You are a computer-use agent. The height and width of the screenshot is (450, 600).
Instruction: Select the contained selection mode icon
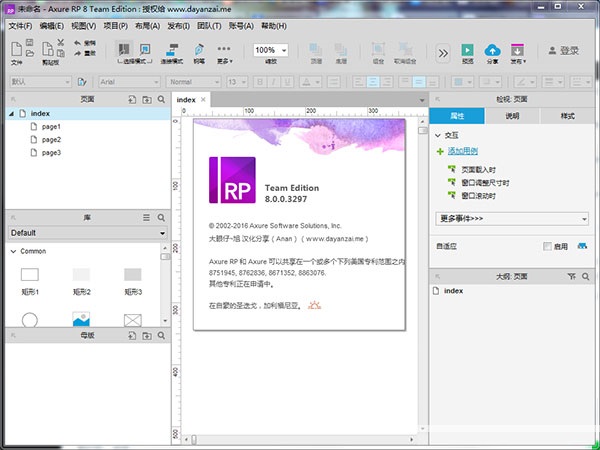tap(145, 49)
